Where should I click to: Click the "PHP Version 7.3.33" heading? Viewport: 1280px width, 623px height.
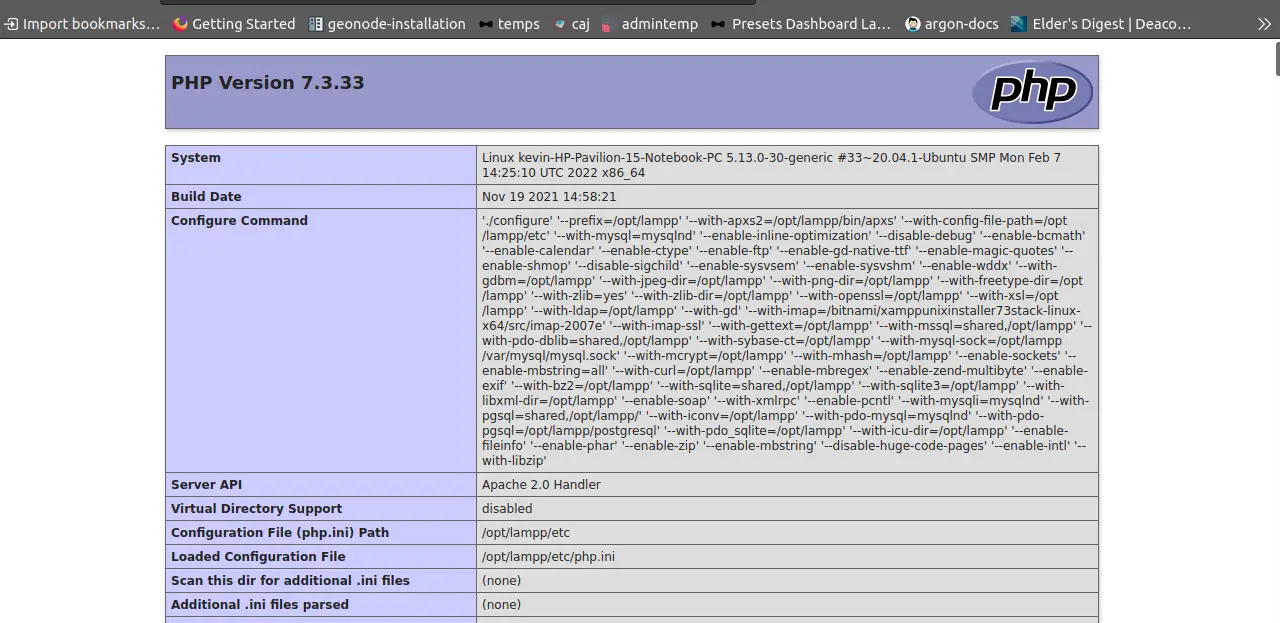pyautogui.click(x=268, y=83)
